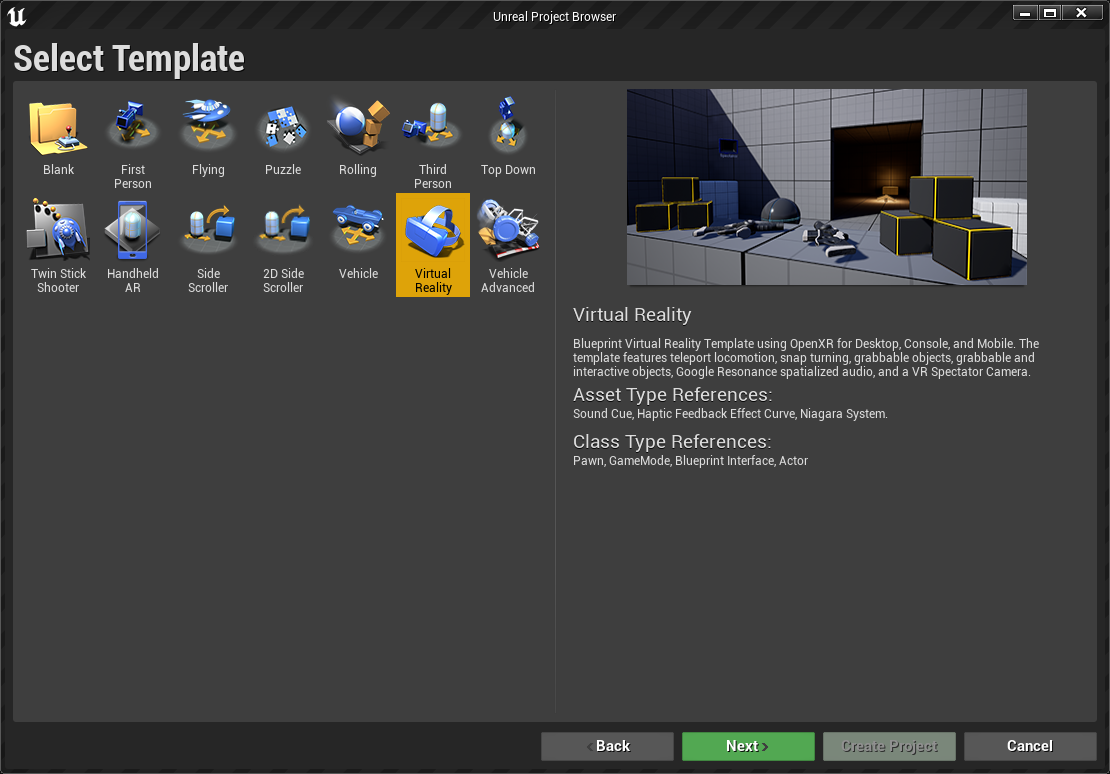Close the Unreal Project Browser window
This screenshot has width=1110, height=774.
point(1081,13)
